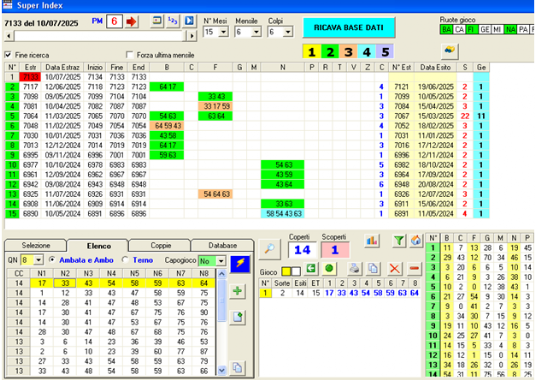This screenshot has width=535, height=380.
Task: Click the magnifying glass search icon
Action: click(x=270, y=249)
